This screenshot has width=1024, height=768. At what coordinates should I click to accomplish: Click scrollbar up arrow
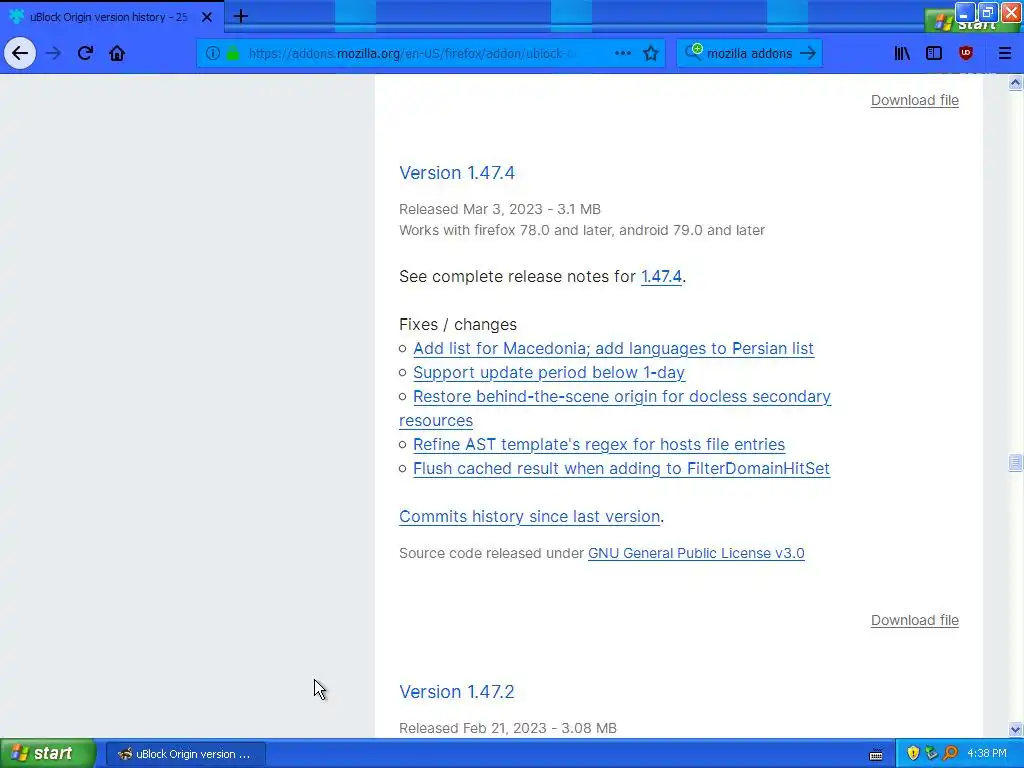point(1015,82)
